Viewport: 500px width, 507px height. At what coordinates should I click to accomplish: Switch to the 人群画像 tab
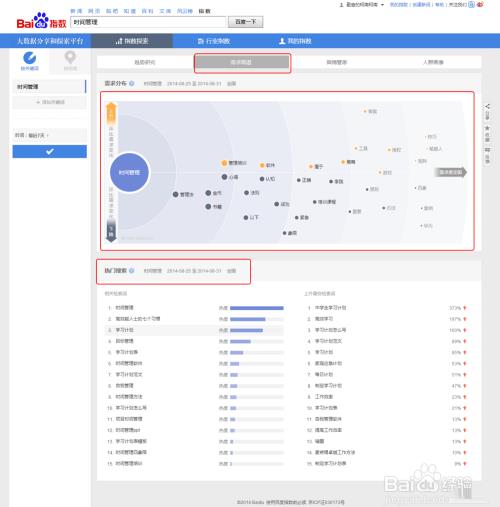pos(433,62)
